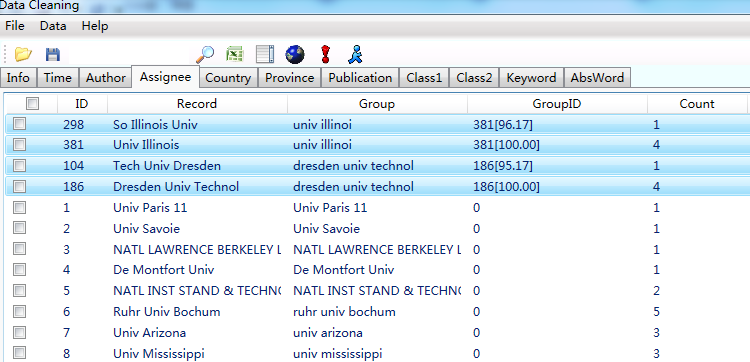Export to Excel using the spreadsheet icon

[235, 54]
